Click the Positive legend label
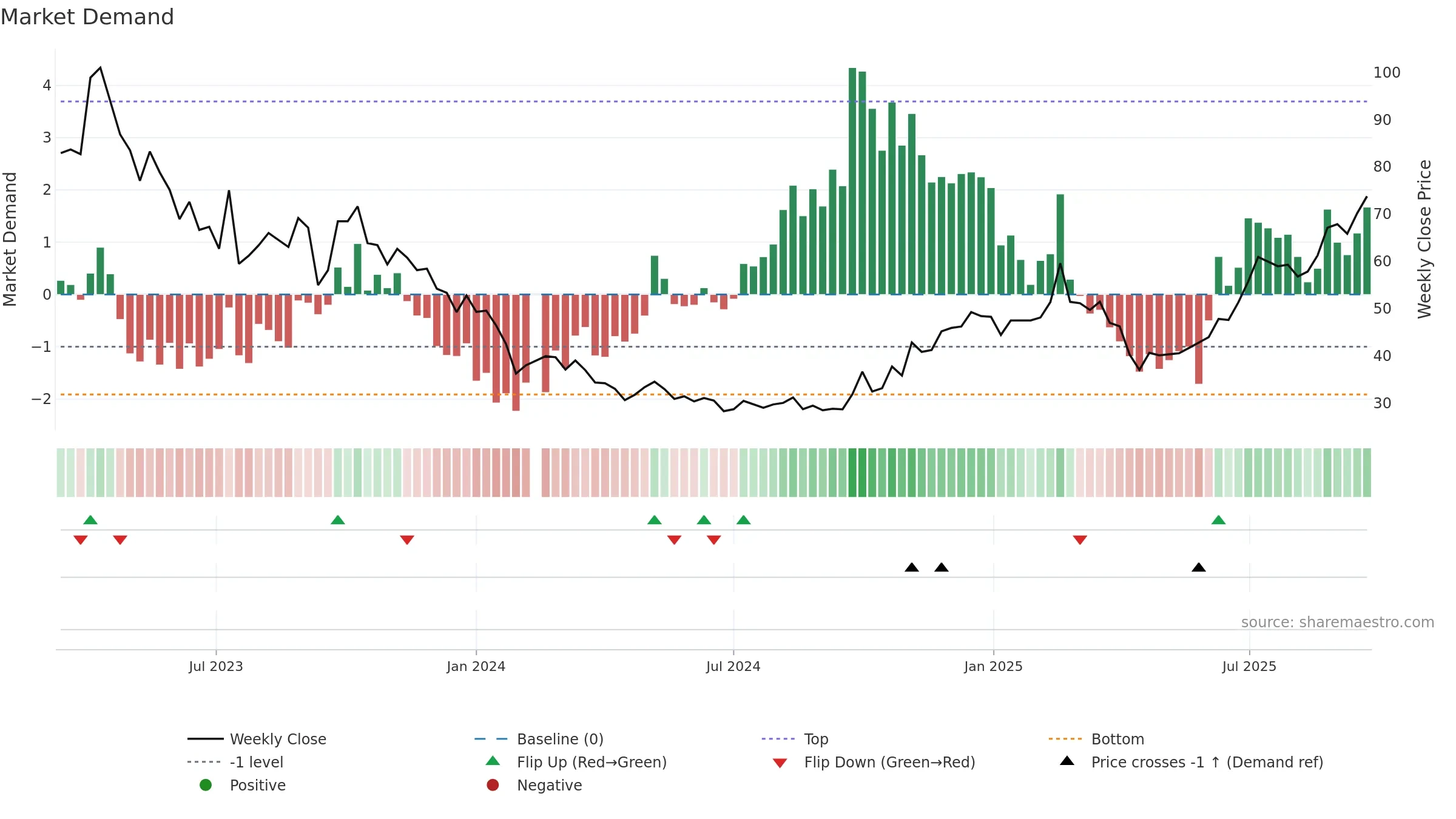Screen dimensions: 1456x819 [258, 785]
